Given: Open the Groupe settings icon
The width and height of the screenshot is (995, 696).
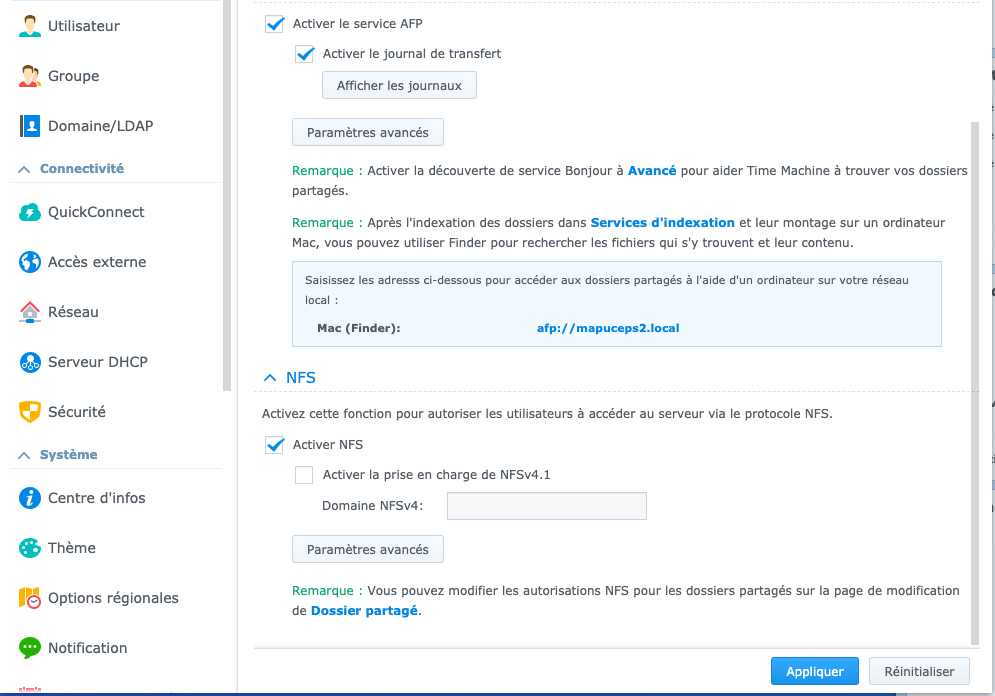Looking at the screenshot, I should pyautogui.click(x=29, y=76).
